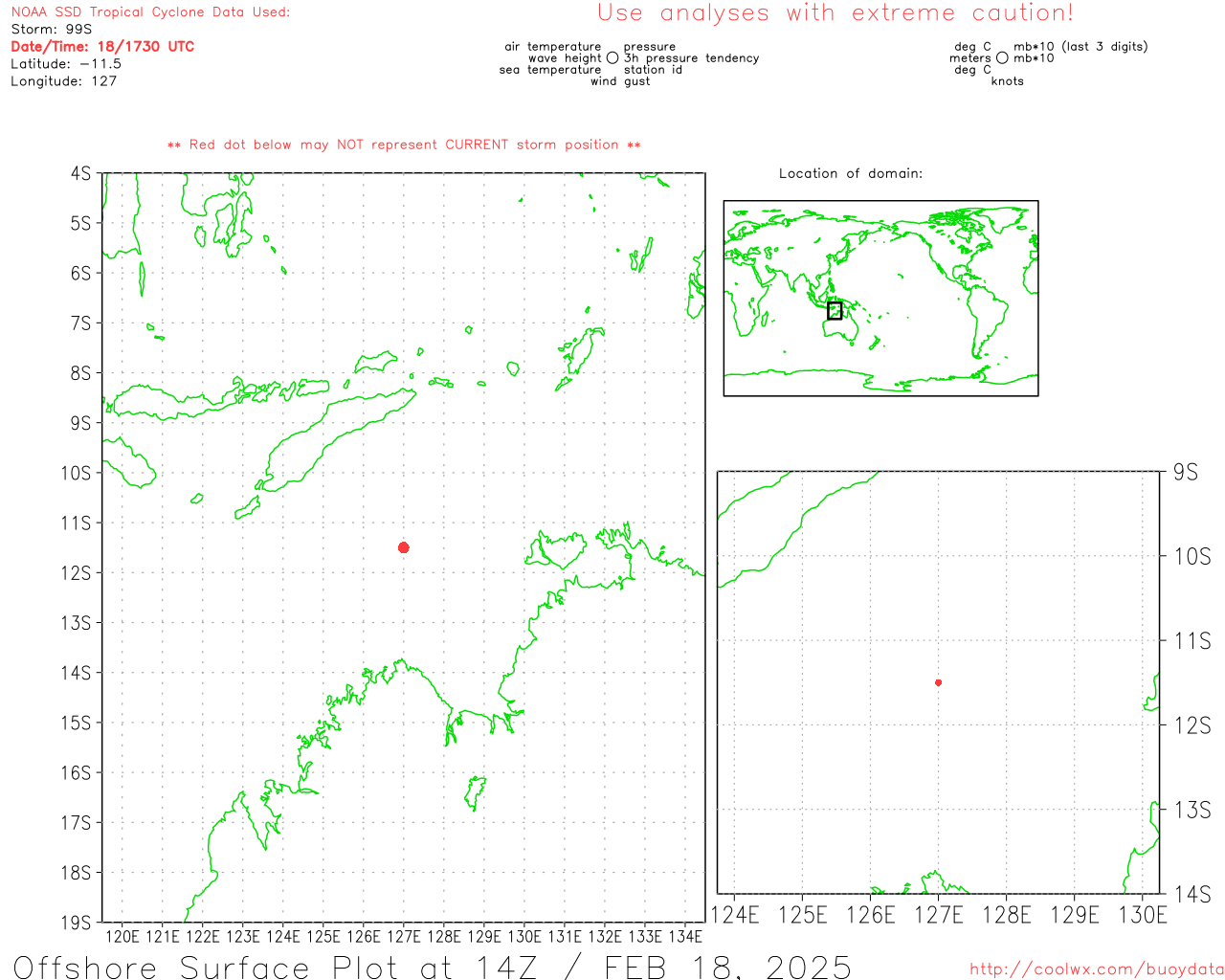Click the '4S' latitude label on main map
Screen dimensions: 1225x980
click(x=80, y=173)
